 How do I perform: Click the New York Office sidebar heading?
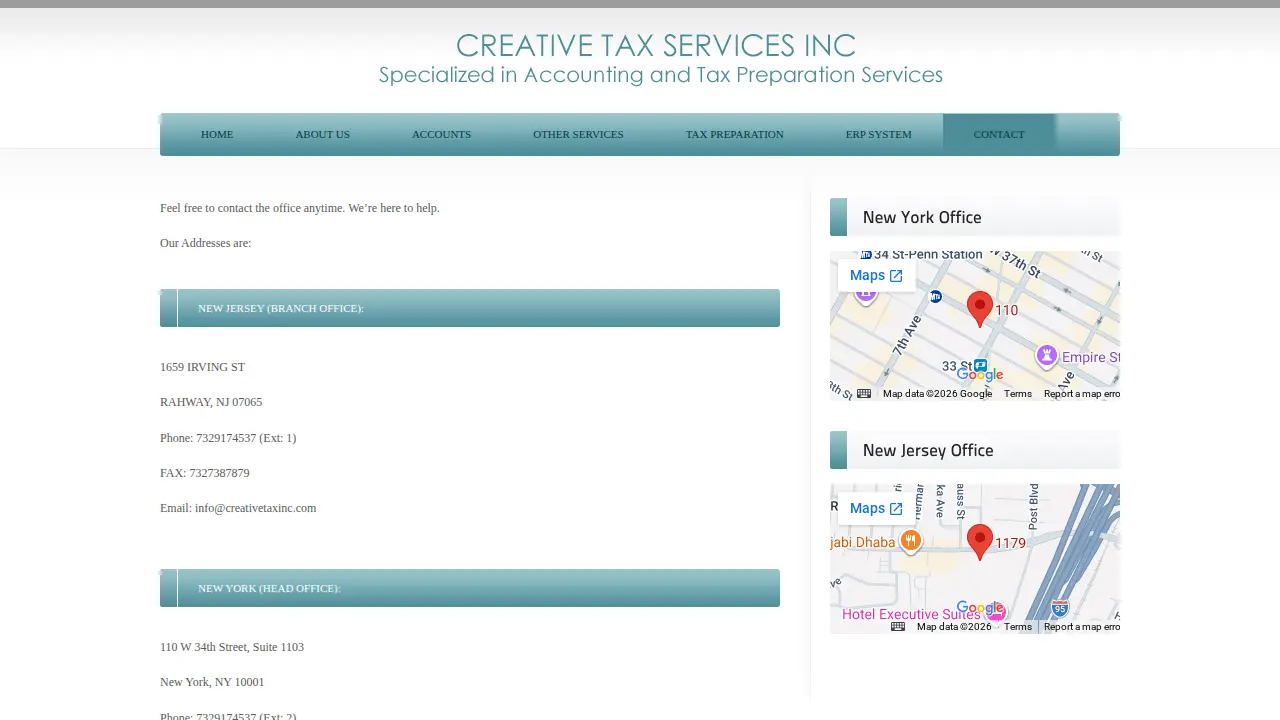click(x=922, y=217)
